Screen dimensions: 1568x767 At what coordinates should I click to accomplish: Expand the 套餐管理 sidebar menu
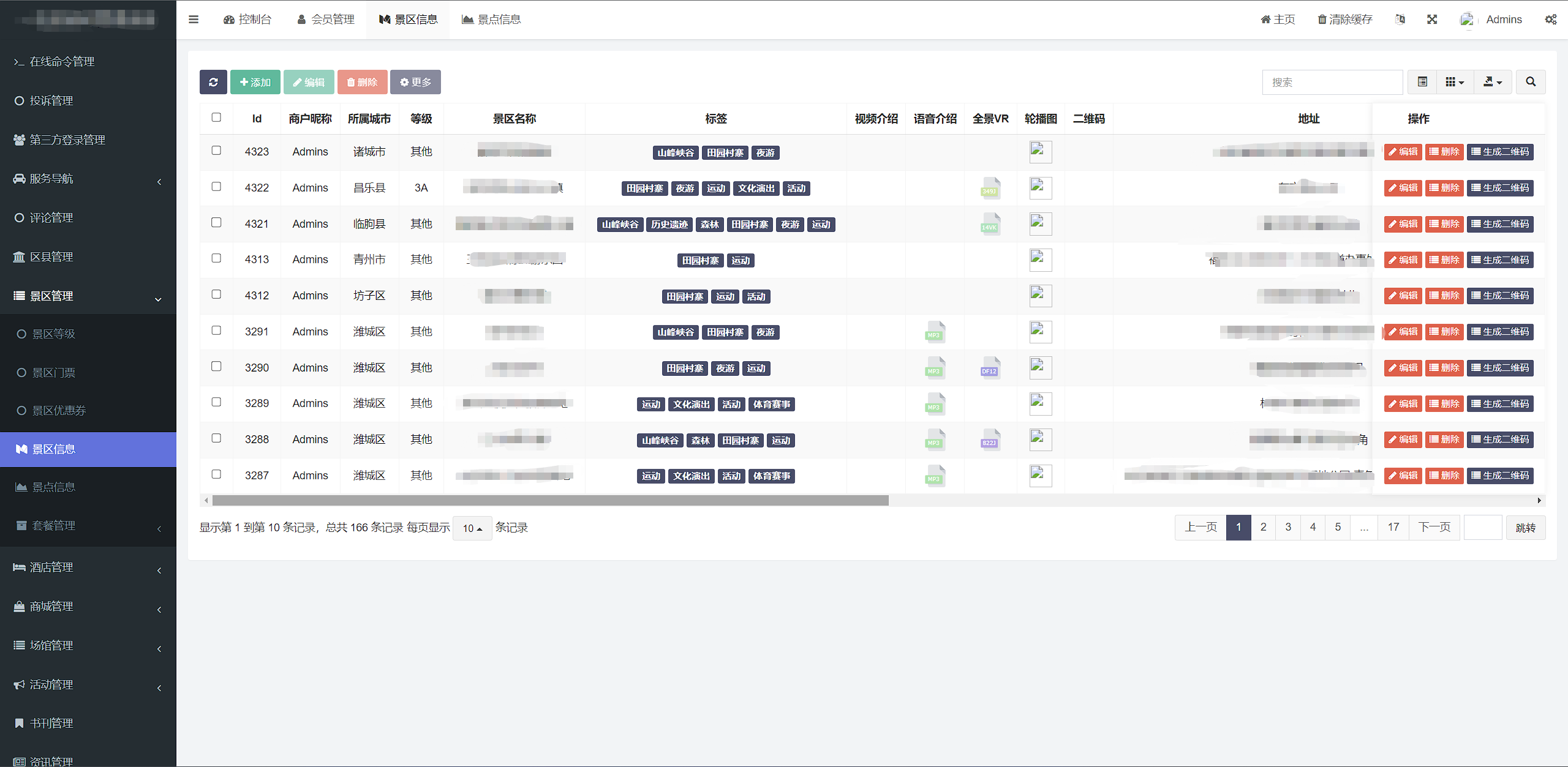click(88, 526)
